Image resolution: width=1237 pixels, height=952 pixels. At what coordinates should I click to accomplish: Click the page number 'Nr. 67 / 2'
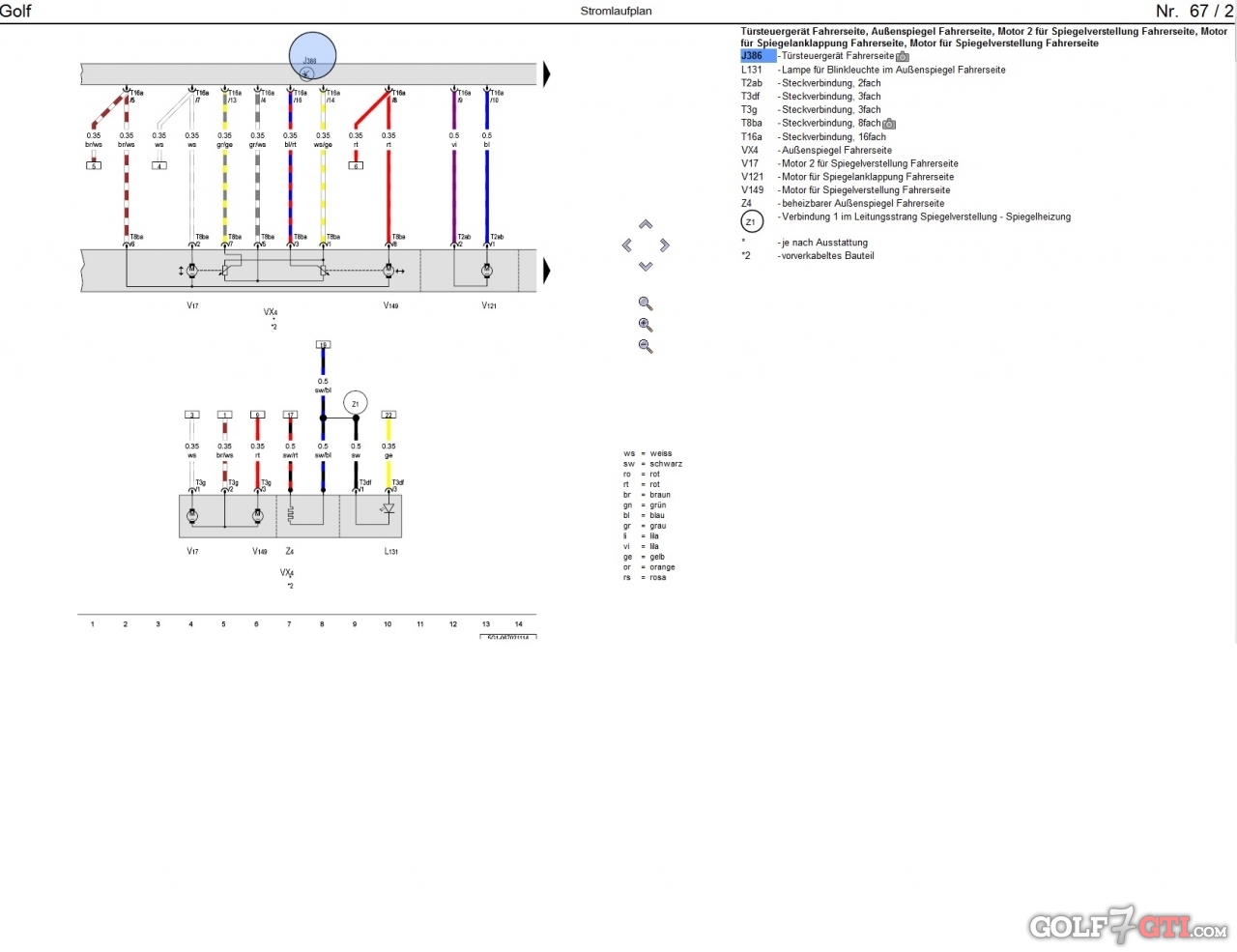pyautogui.click(x=1194, y=11)
